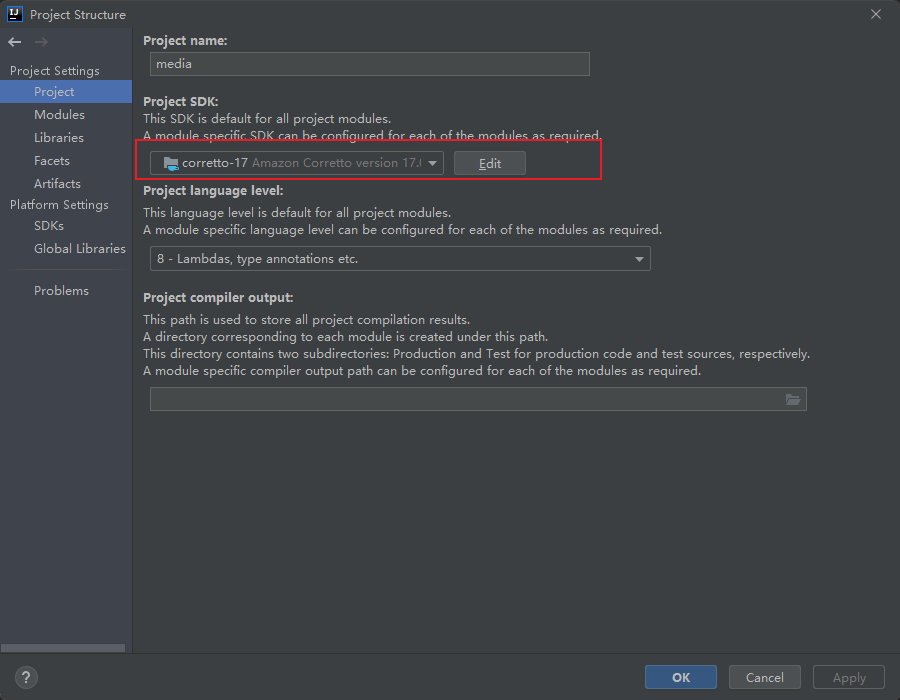900x700 pixels.
Task: Click the forward navigation arrow
Action: [x=41, y=42]
